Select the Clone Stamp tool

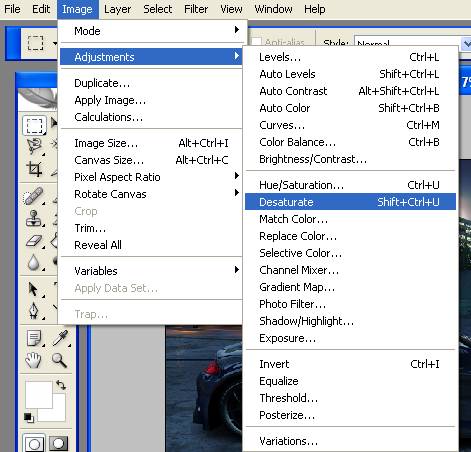point(34,219)
